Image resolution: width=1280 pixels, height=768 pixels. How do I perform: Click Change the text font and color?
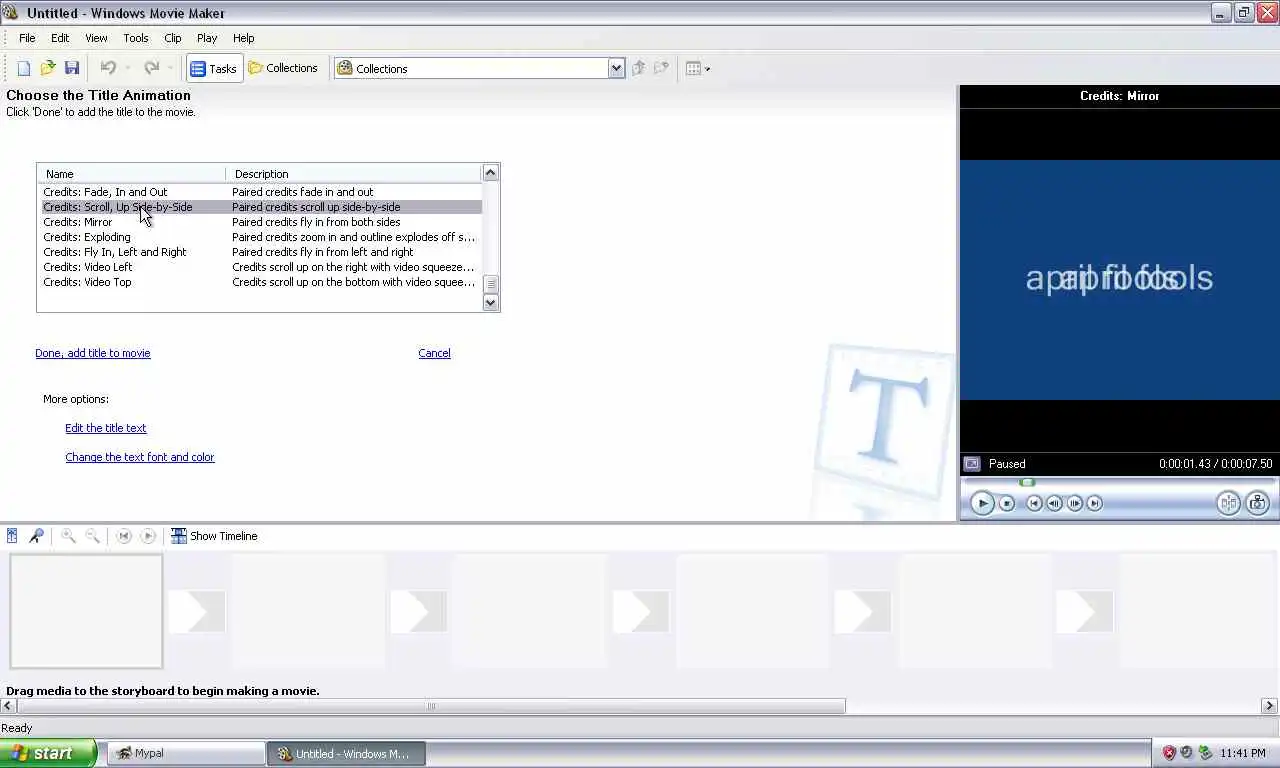(140, 457)
